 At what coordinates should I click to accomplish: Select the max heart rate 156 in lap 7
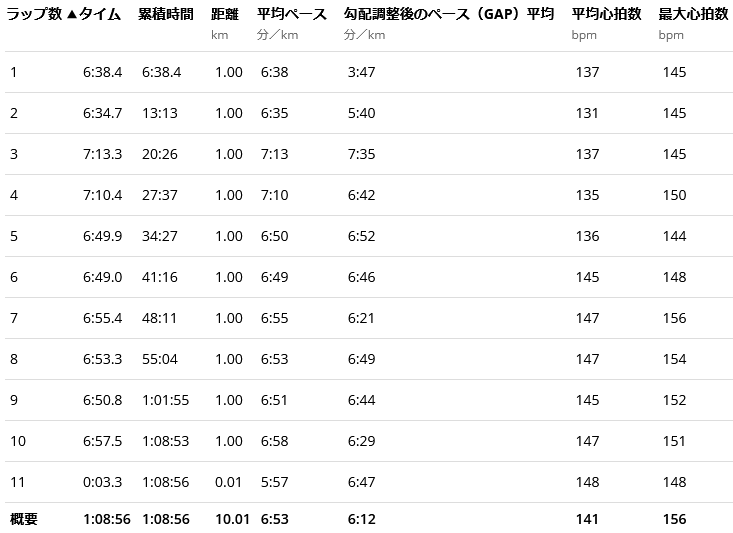point(674,318)
